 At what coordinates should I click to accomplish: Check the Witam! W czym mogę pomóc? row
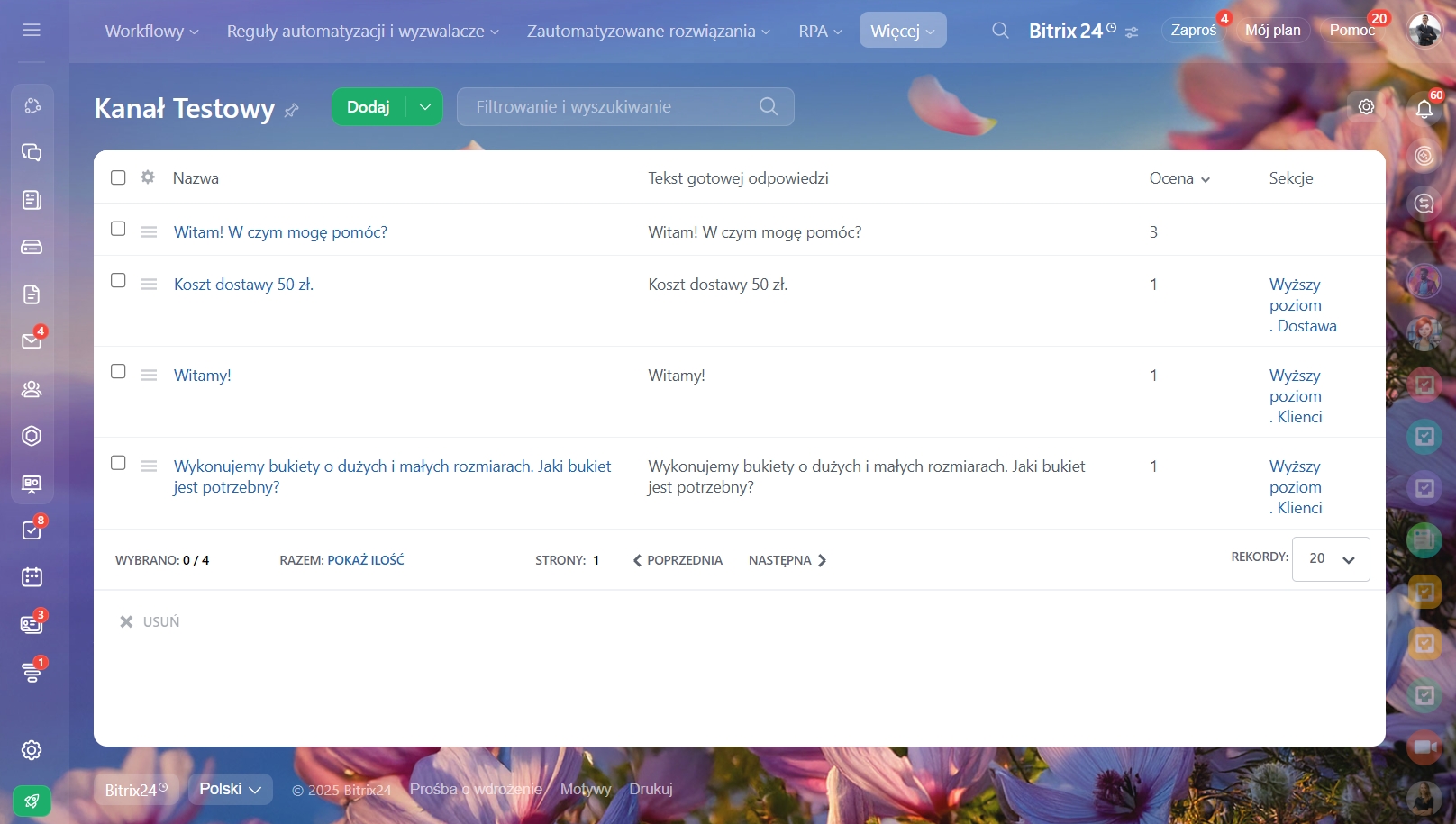[118, 229]
